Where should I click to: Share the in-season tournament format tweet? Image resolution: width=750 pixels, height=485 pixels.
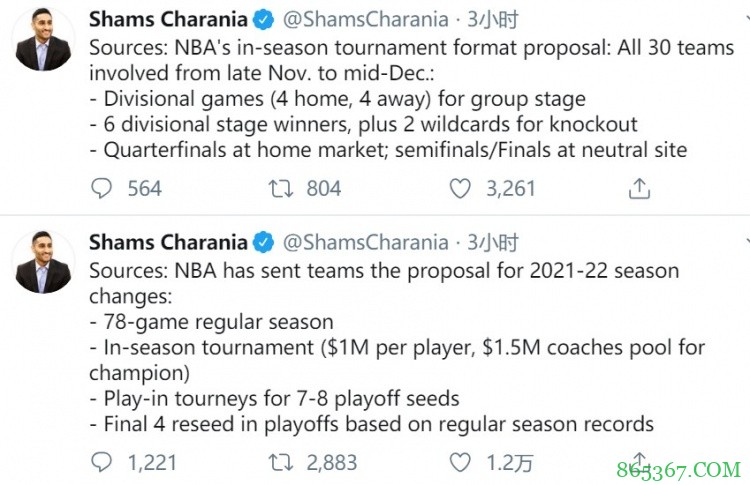point(640,188)
